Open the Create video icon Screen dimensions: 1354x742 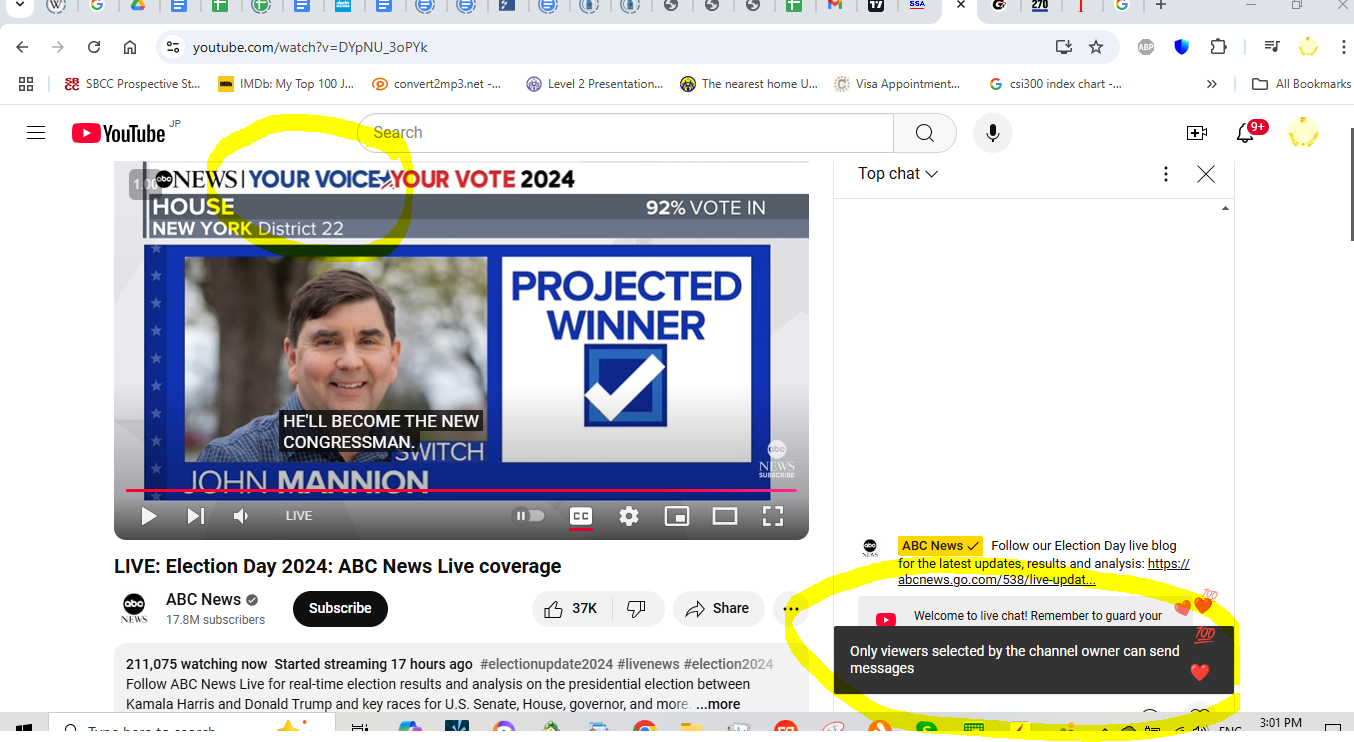[x=1197, y=133]
